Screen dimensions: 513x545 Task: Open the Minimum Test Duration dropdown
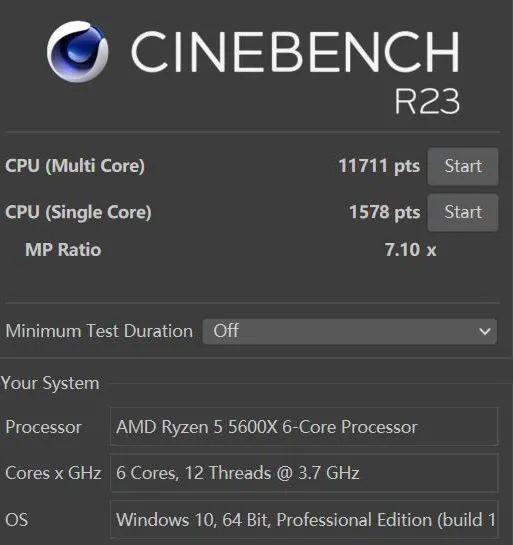click(x=350, y=331)
